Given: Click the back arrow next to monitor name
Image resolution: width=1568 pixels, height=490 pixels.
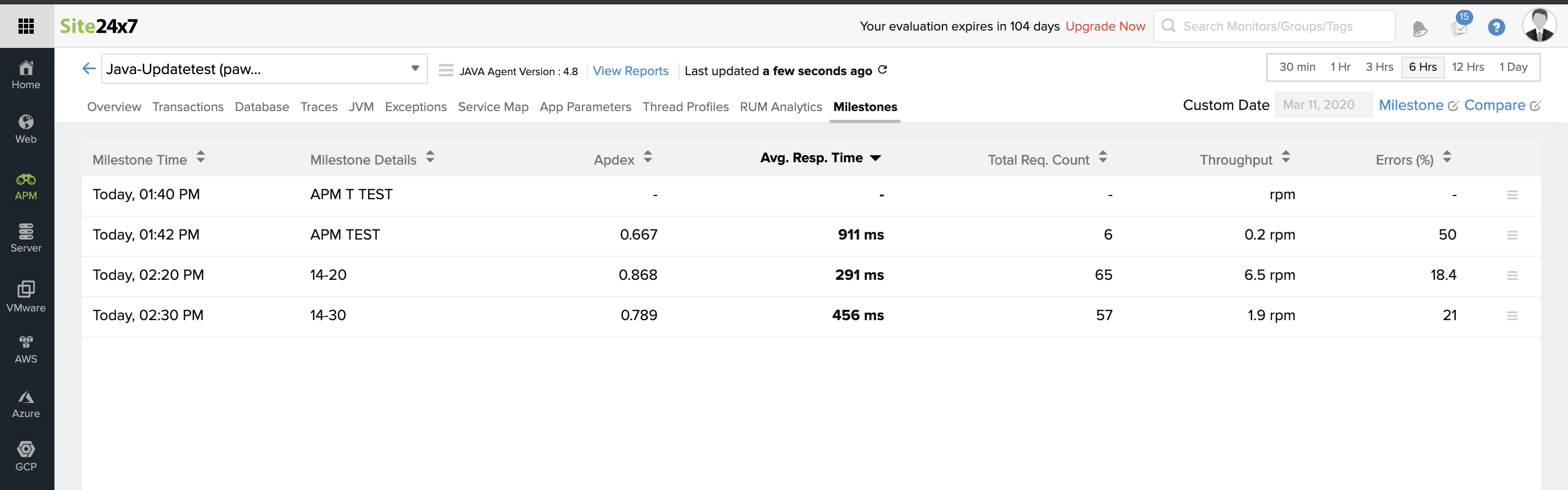Looking at the screenshot, I should click(x=89, y=69).
